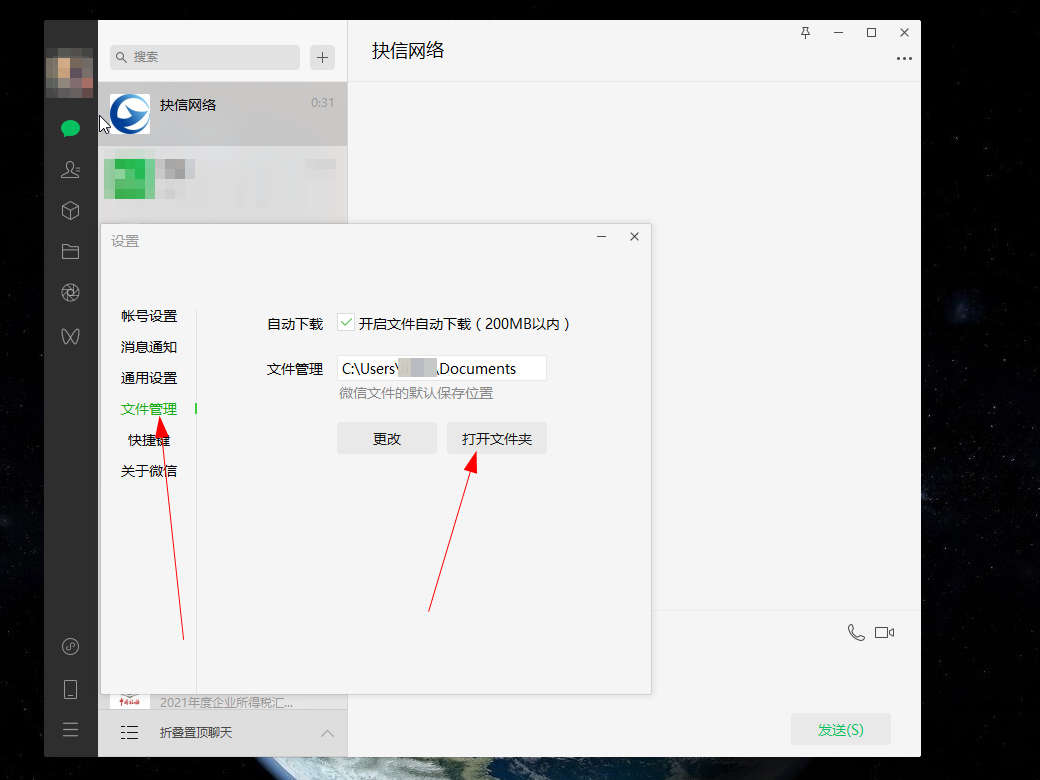Select the 关于微信 settings tab
The width and height of the screenshot is (1040, 780).
[x=149, y=471]
